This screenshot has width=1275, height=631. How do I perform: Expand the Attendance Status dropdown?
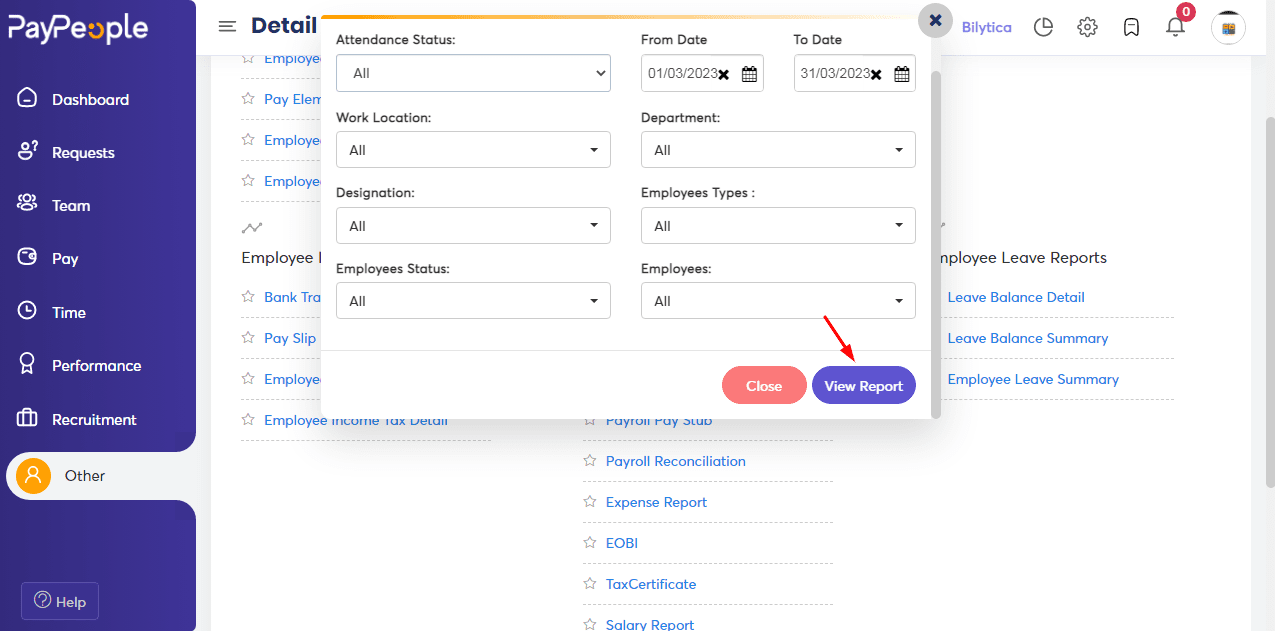[473, 73]
